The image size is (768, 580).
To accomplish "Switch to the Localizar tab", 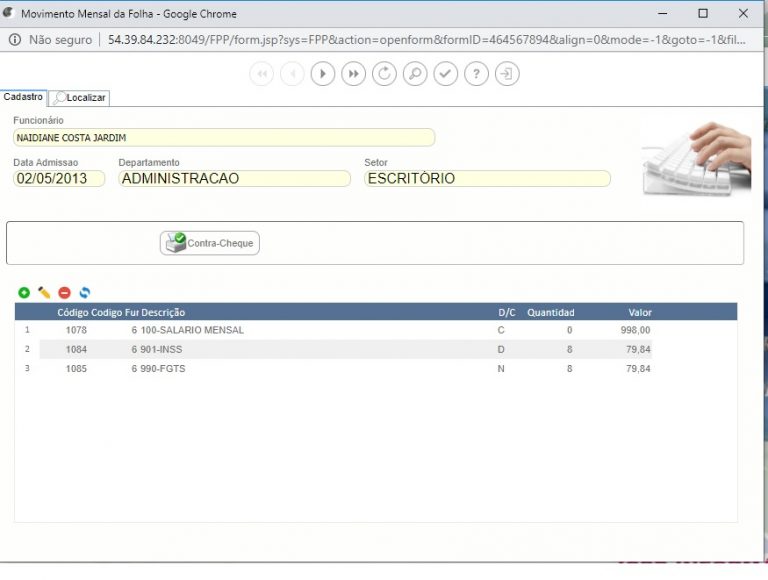I will pos(80,98).
